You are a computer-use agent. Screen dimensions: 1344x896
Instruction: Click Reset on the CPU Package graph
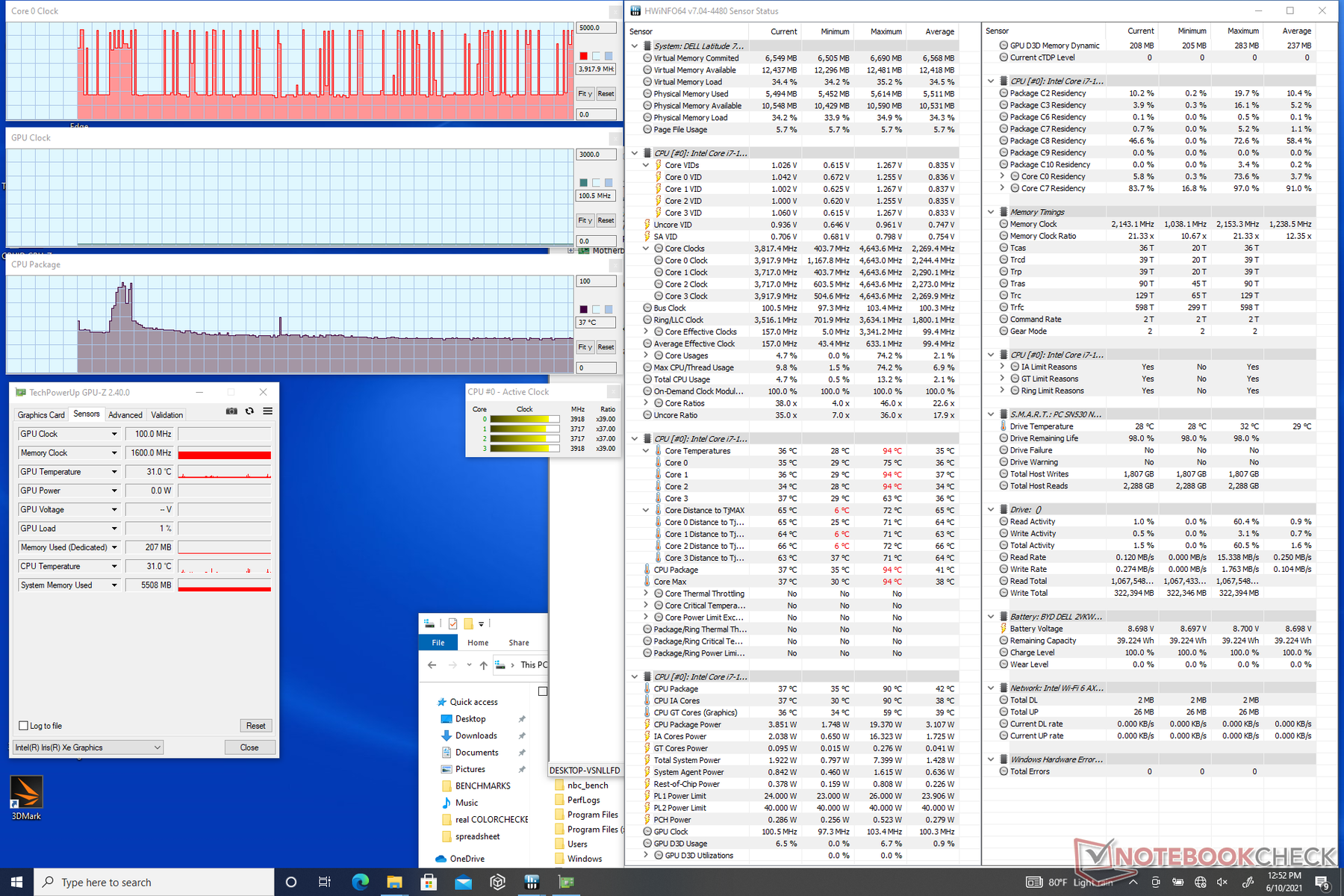606,347
